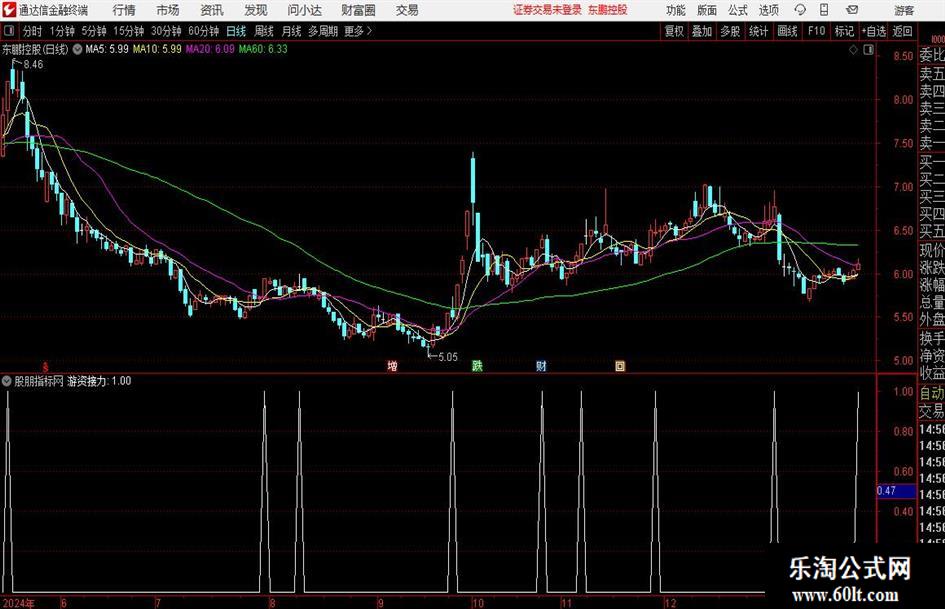Open the 财富圈 menu
Image resolution: width=945 pixels, height=609 pixels.
click(x=358, y=10)
